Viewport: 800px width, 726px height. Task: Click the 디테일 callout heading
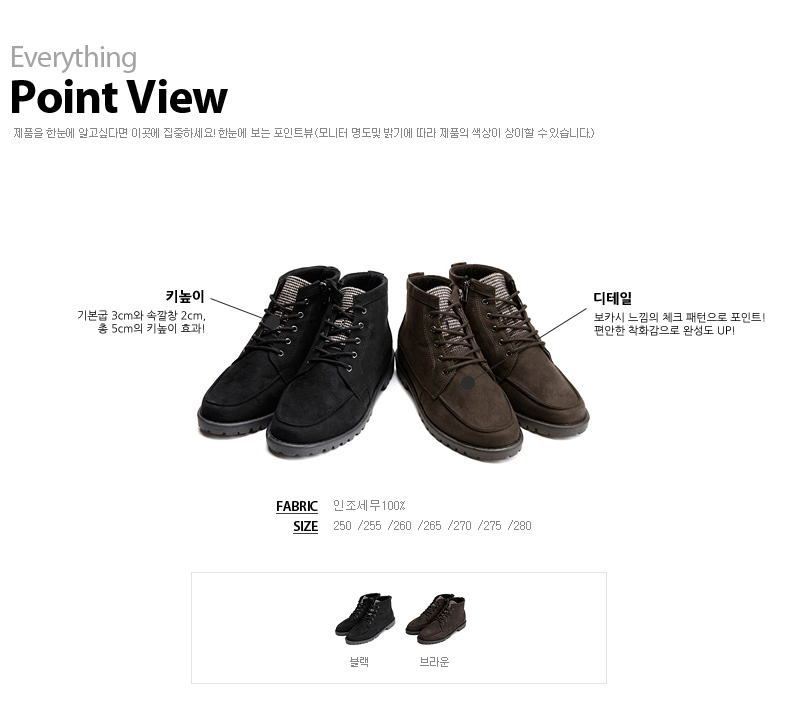612,299
